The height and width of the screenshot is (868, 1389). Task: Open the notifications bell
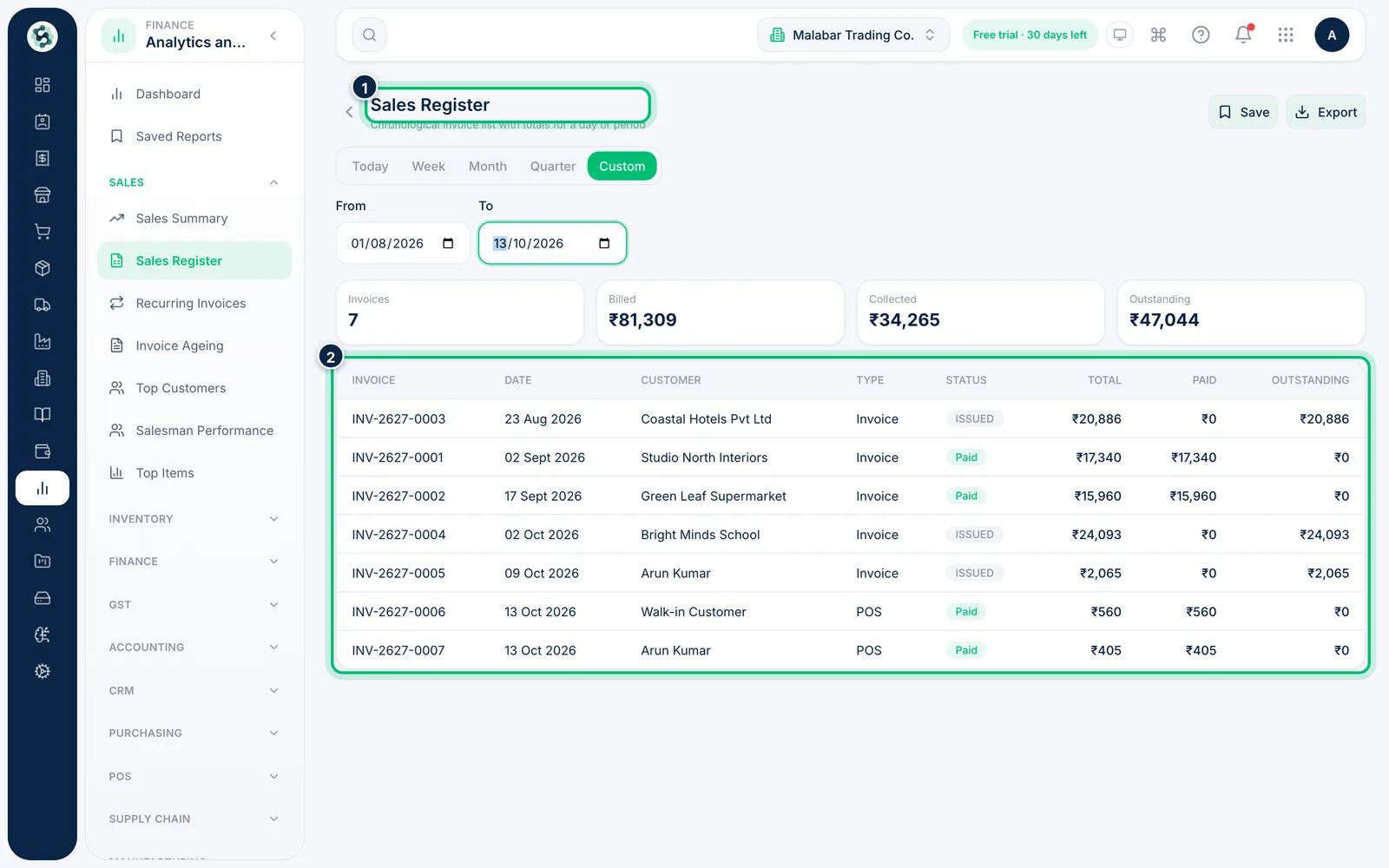(x=1243, y=35)
